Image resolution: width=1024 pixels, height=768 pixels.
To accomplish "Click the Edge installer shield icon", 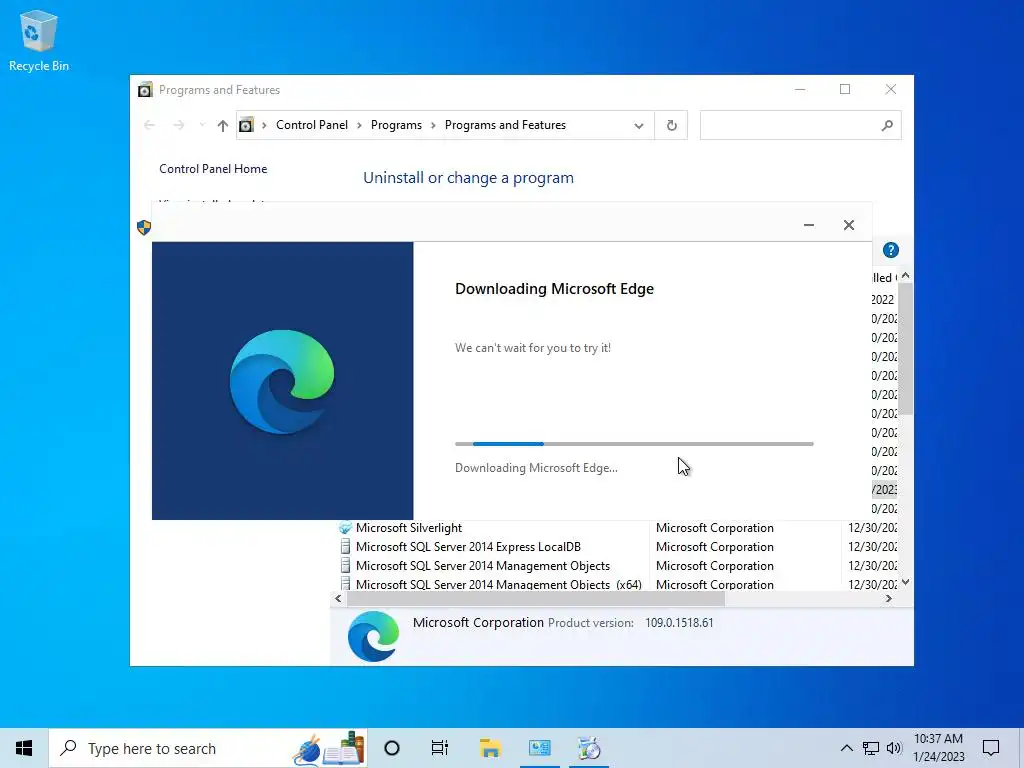I will pyautogui.click(x=144, y=227).
